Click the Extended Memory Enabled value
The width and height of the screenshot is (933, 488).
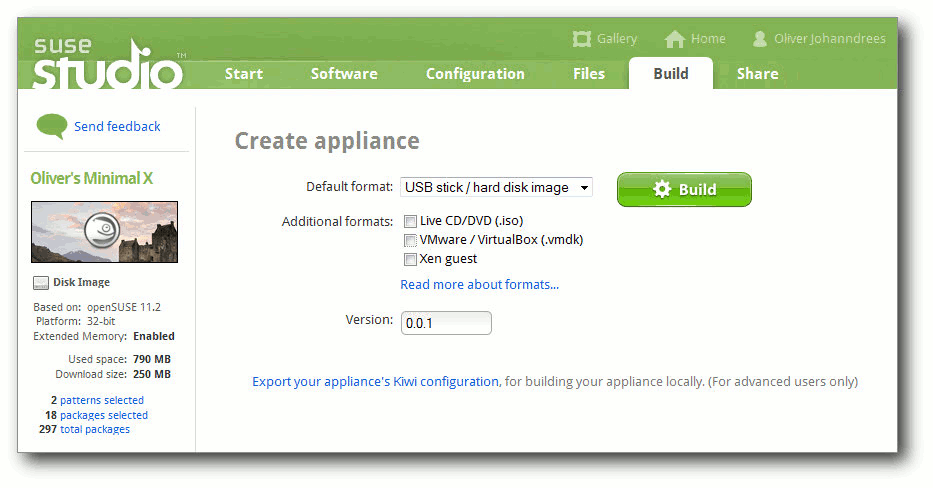[x=154, y=336]
